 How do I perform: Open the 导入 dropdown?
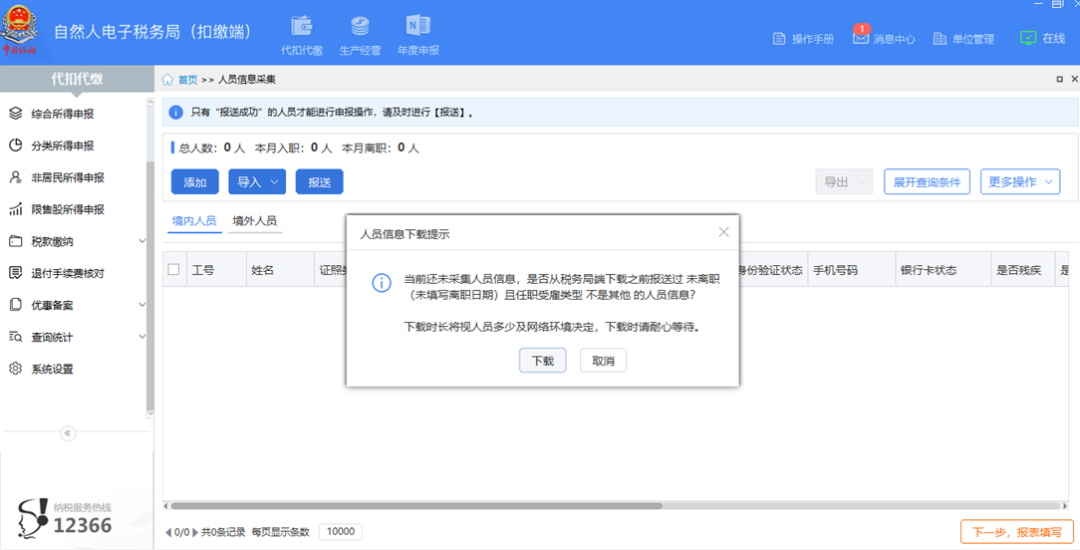pos(257,182)
